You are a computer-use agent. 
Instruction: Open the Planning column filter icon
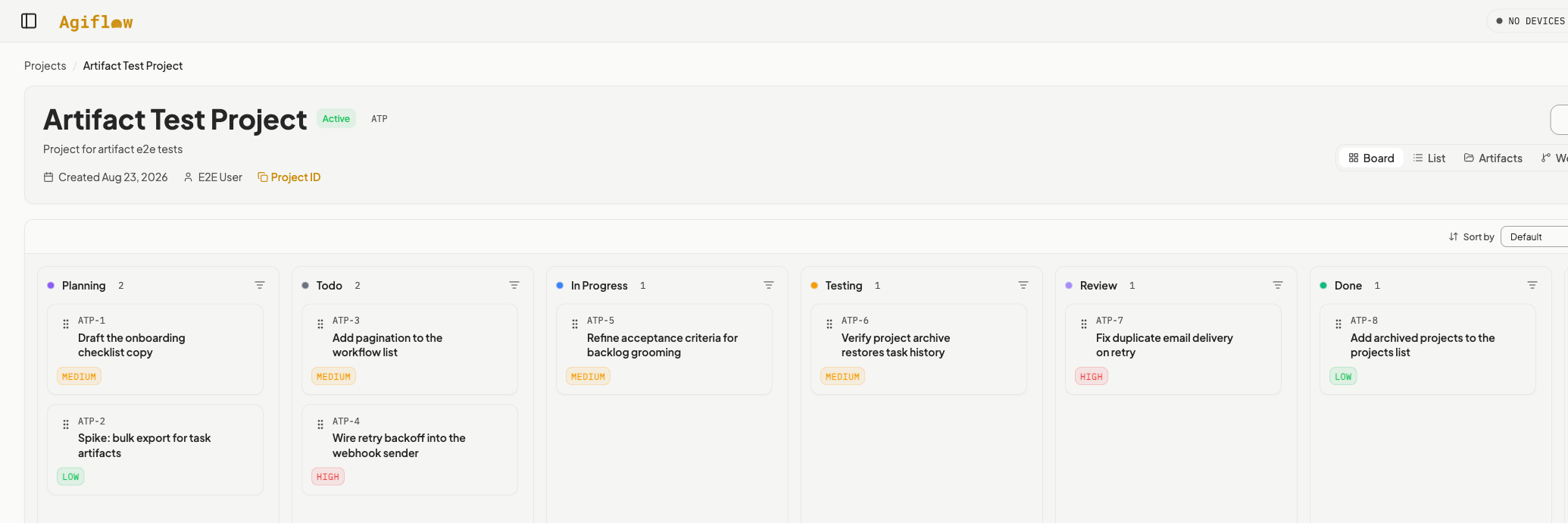pos(260,285)
